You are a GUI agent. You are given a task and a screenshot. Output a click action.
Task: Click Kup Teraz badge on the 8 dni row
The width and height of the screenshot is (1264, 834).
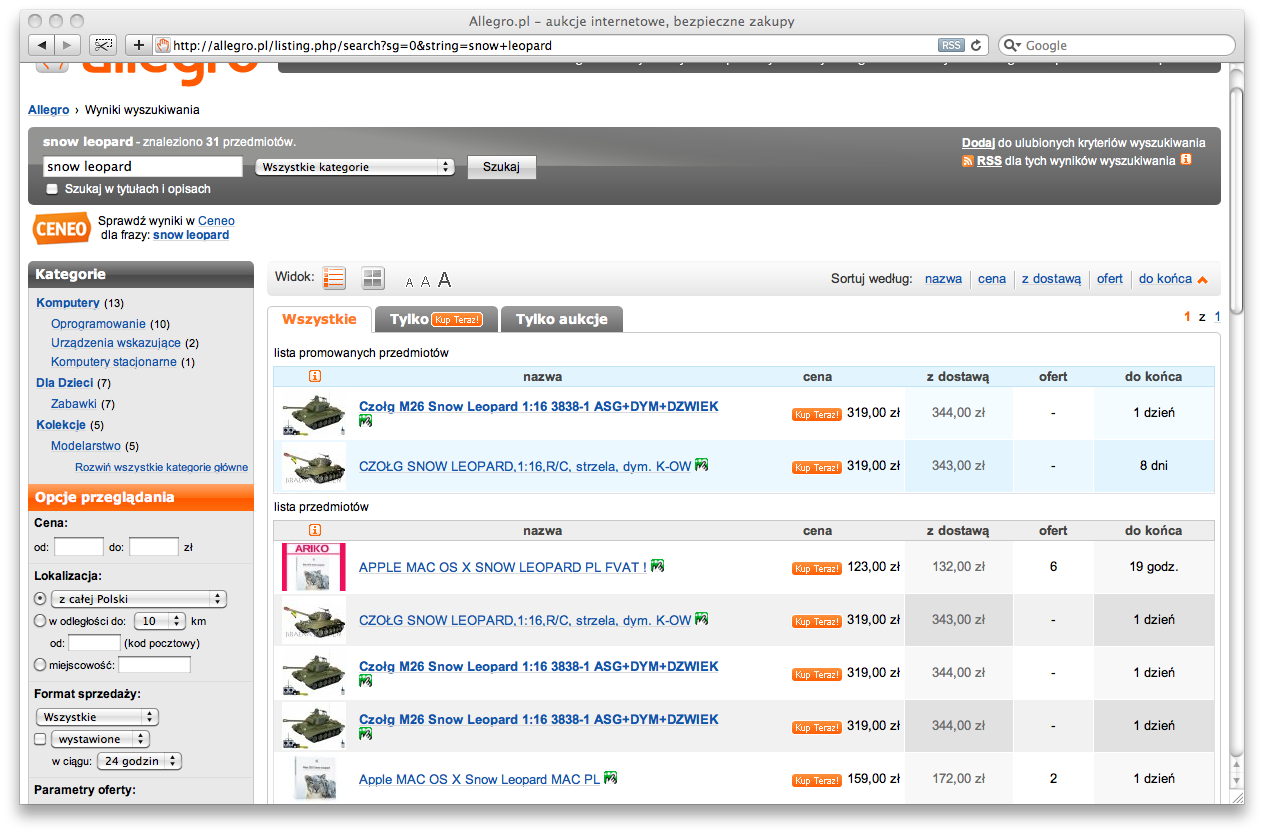click(x=816, y=467)
